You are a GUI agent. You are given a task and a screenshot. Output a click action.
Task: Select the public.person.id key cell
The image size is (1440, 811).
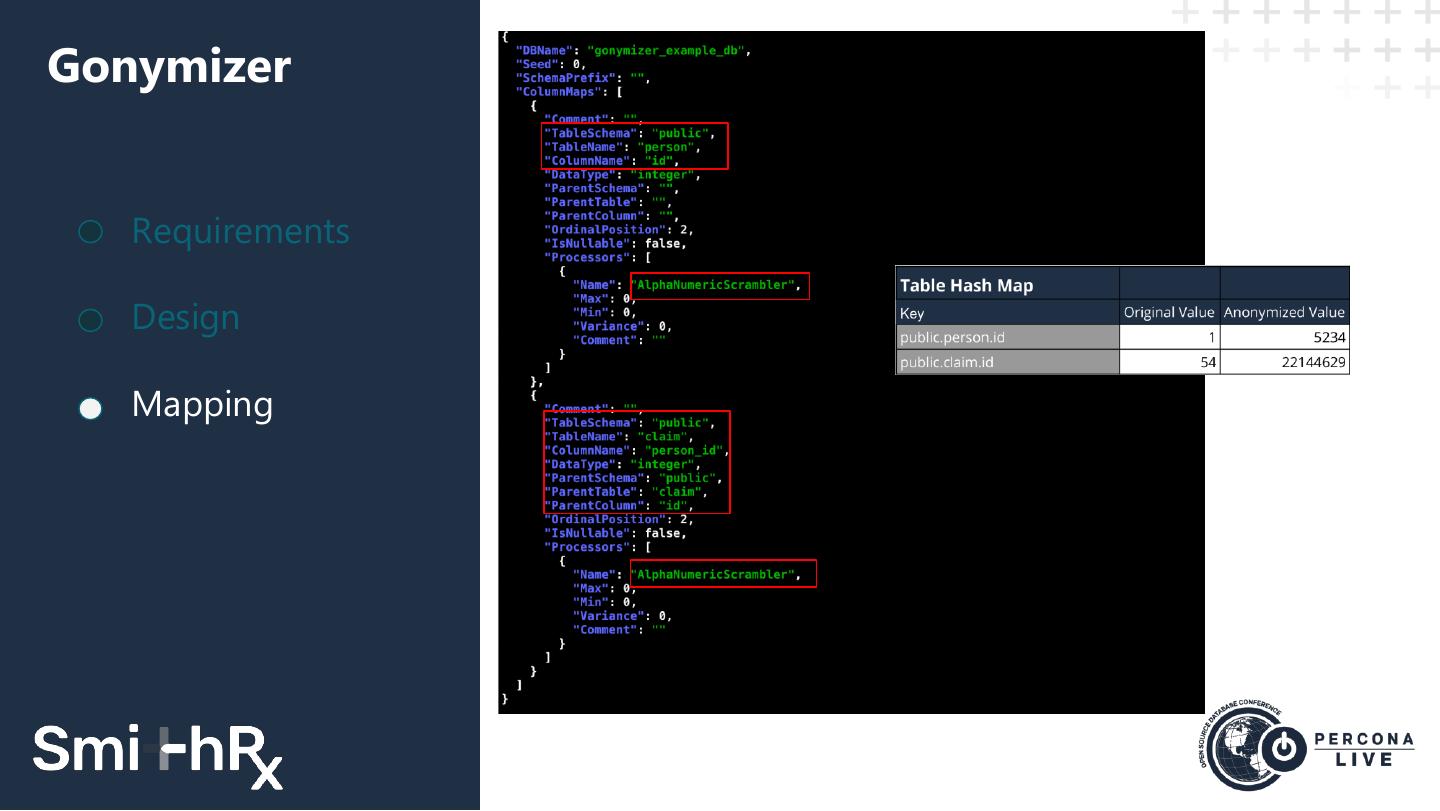point(1007,337)
